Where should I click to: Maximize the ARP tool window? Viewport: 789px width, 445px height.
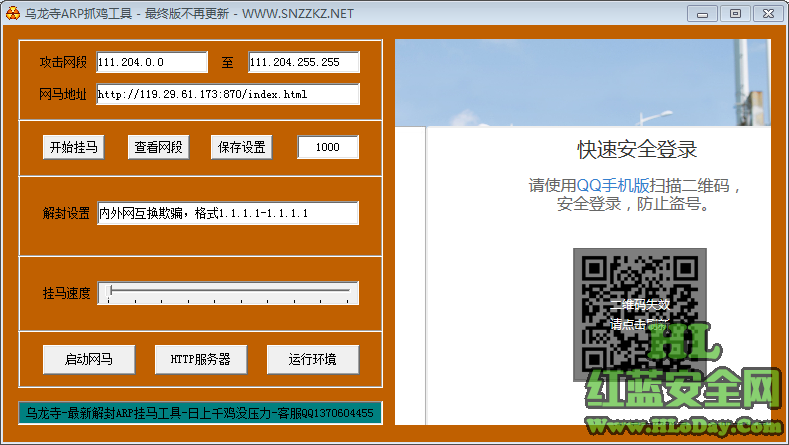735,14
